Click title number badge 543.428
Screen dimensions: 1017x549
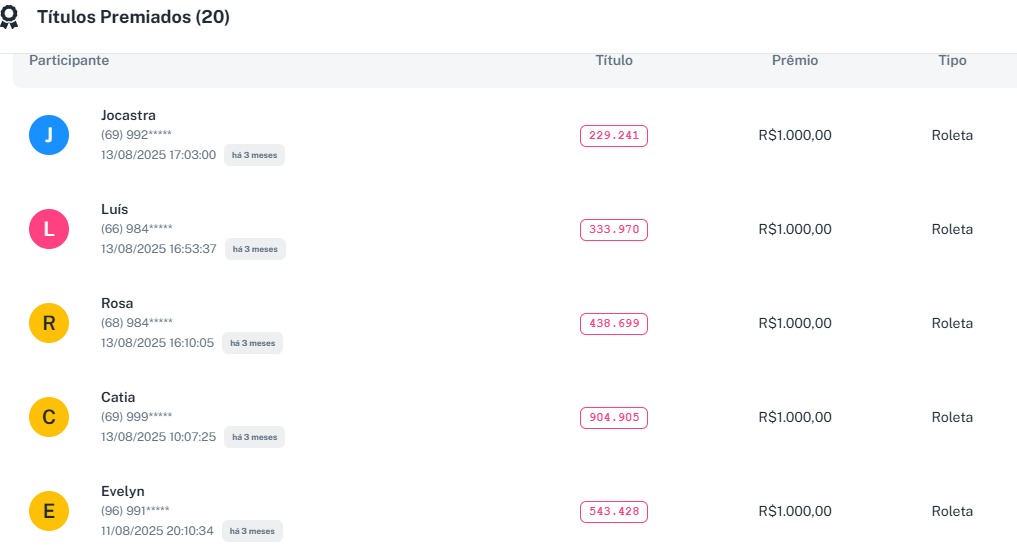[614, 512]
